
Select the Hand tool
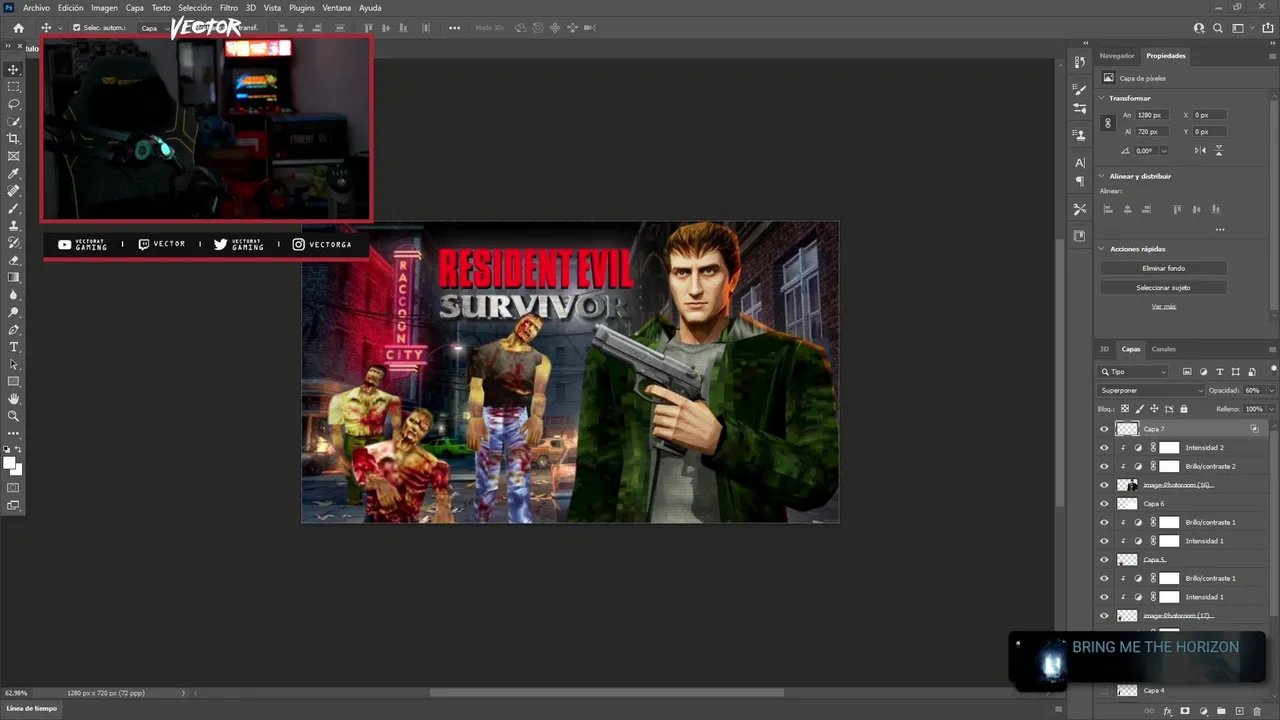(x=14, y=399)
